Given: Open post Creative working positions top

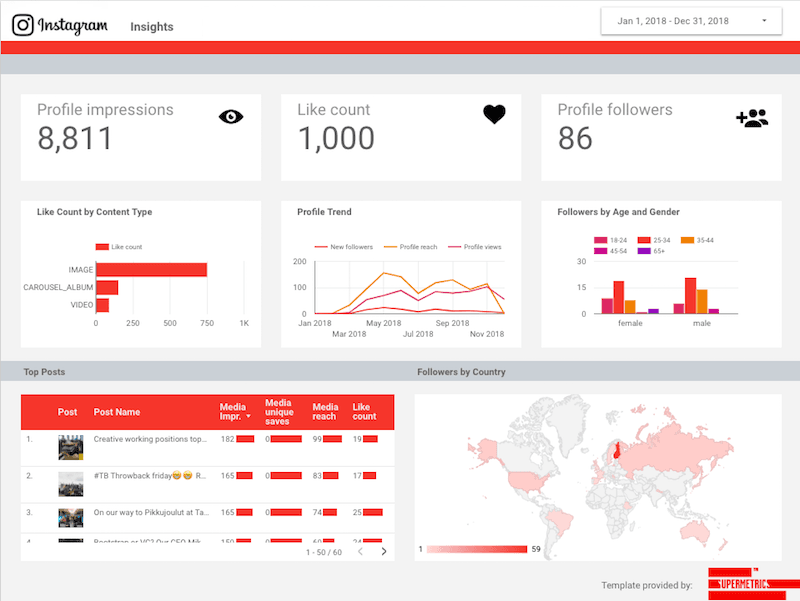Looking at the screenshot, I should 150,439.
